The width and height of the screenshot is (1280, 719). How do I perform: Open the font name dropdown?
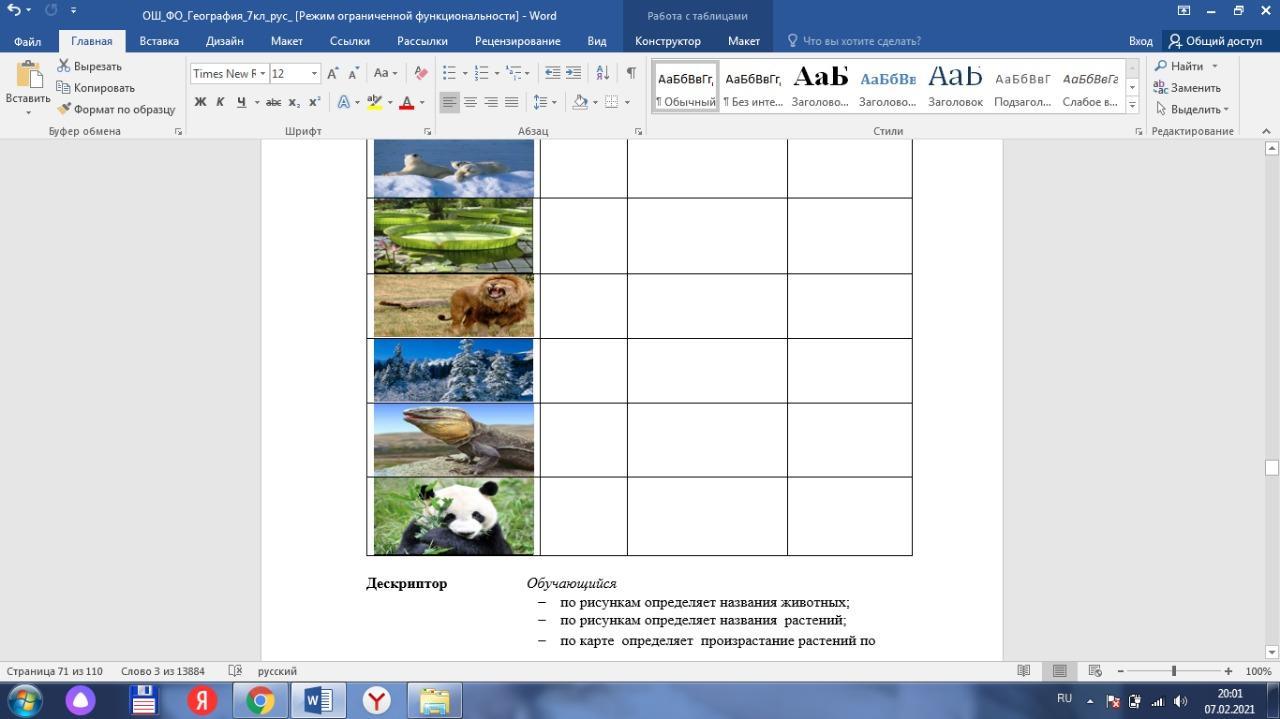[x=263, y=73]
